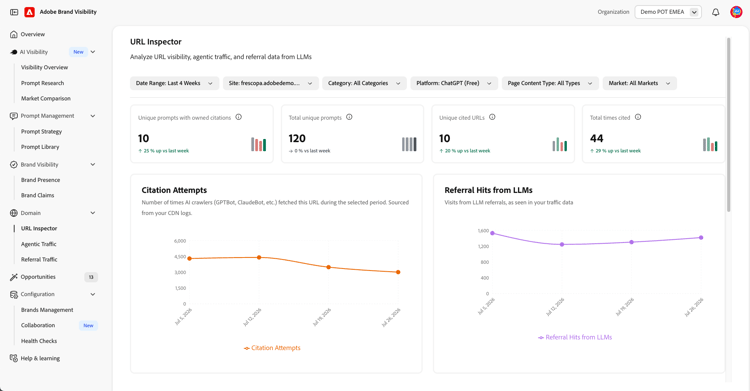The image size is (750, 391).
Task: Go to Overview in the sidebar
Action: point(33,34)
